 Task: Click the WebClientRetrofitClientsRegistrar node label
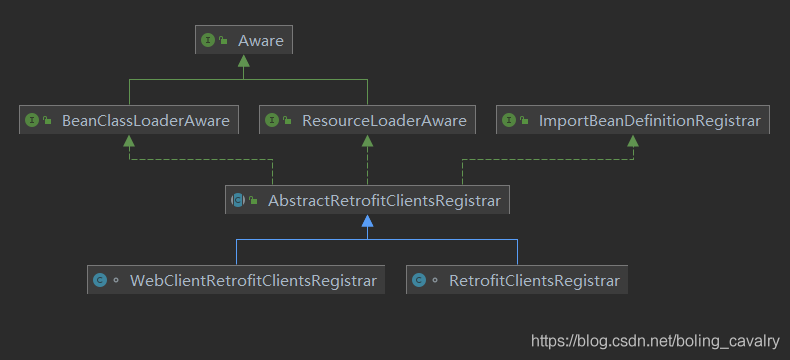[x=253, y=280]
